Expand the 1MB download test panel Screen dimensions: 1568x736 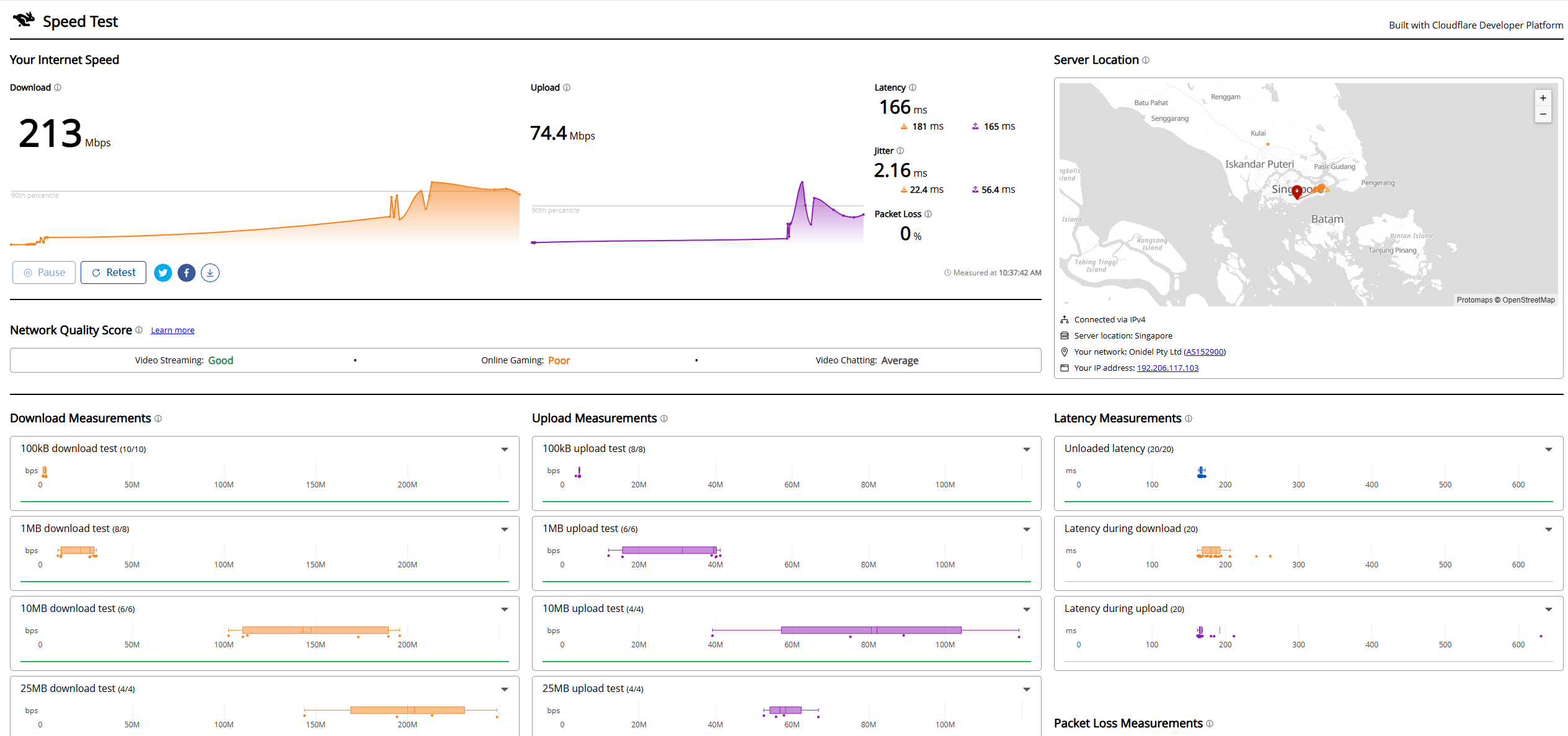pyautogui.click(x=505, y=530)
